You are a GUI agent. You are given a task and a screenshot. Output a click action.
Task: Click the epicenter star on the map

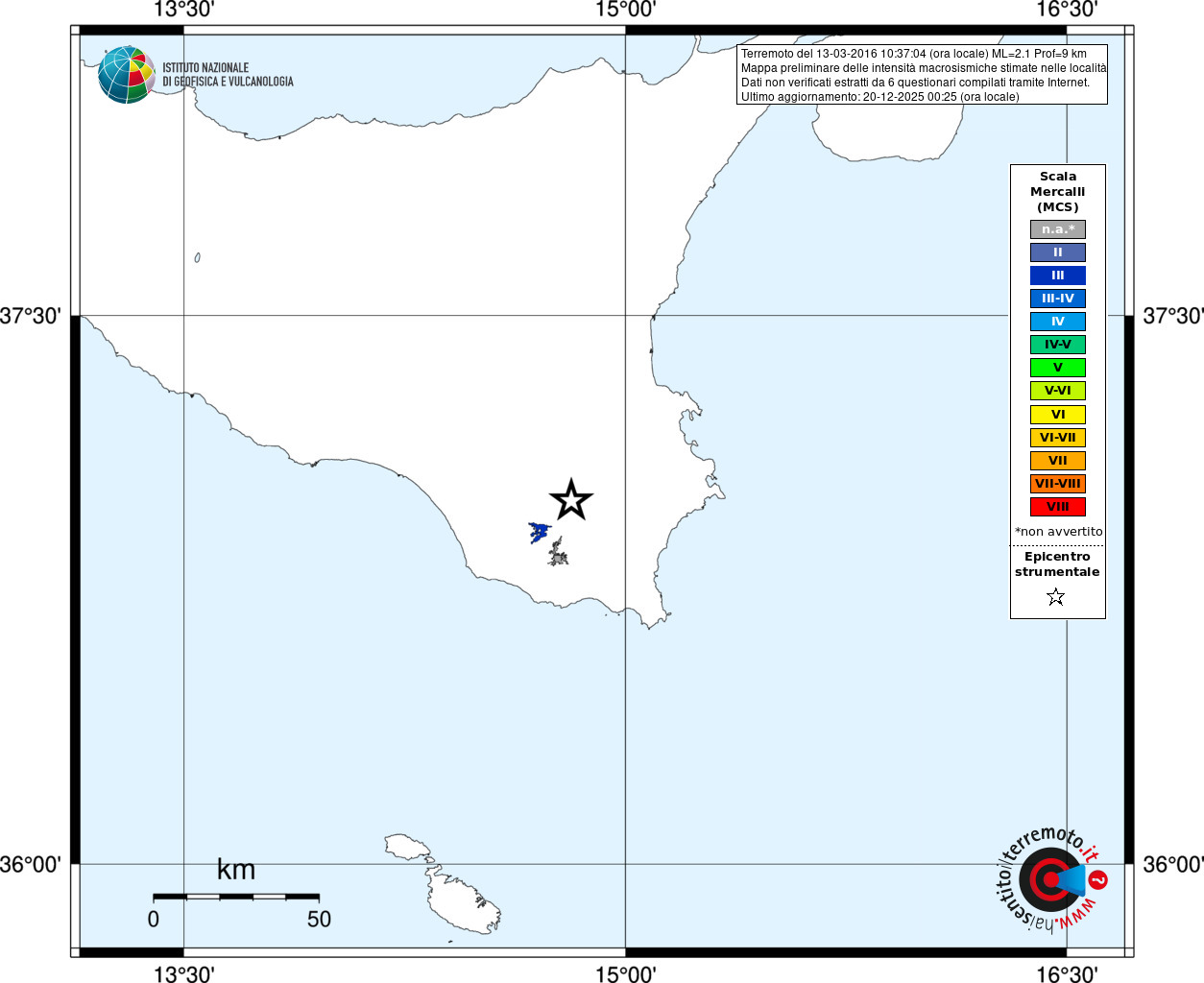(x=571, y=499)
